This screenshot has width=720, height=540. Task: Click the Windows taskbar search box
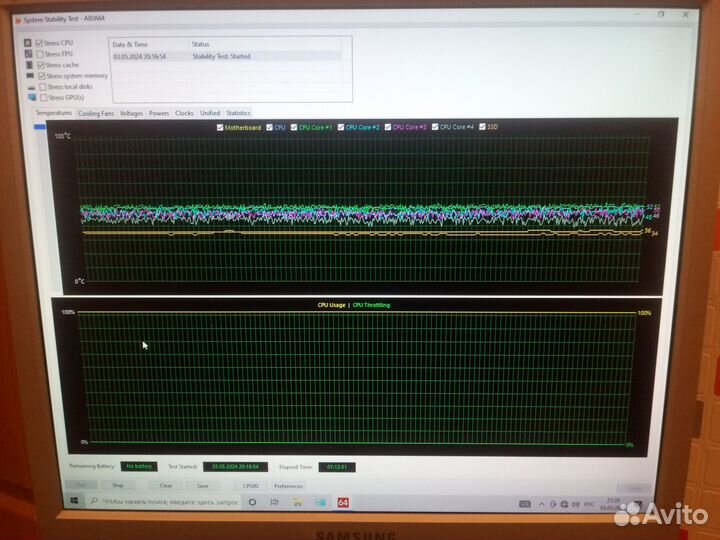[x=160, y=502]
